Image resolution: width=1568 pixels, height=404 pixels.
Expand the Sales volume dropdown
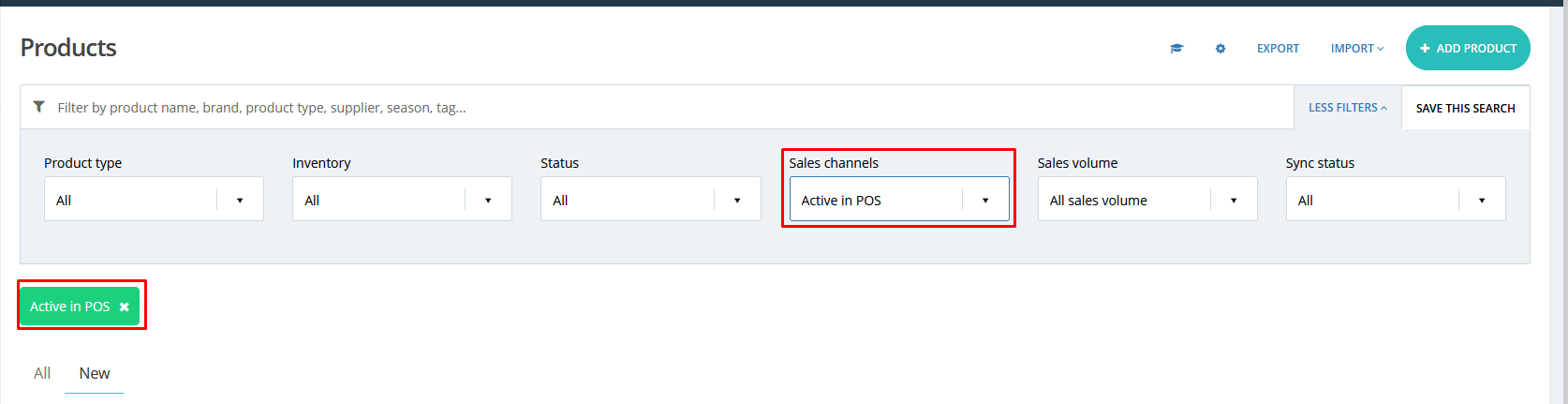click(x=1146, y=200)
